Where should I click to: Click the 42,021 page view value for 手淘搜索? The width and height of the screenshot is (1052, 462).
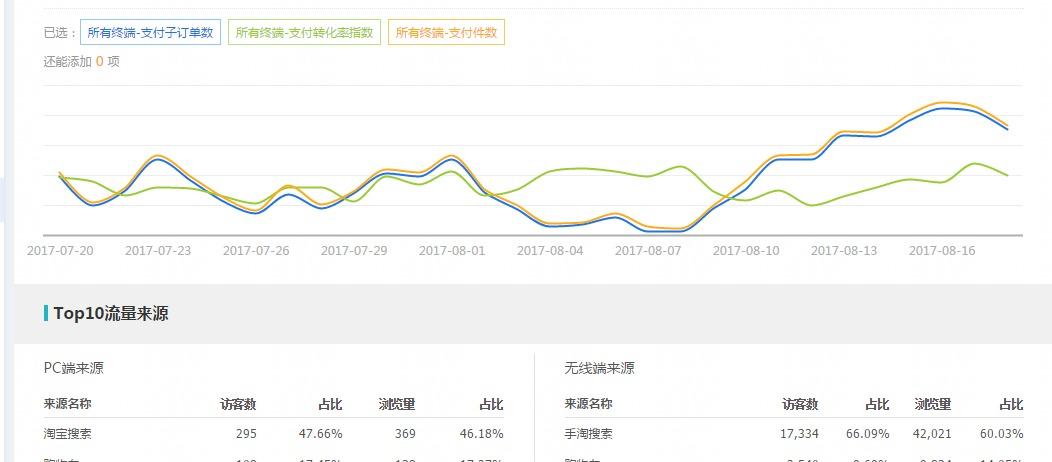click(933, 434)
